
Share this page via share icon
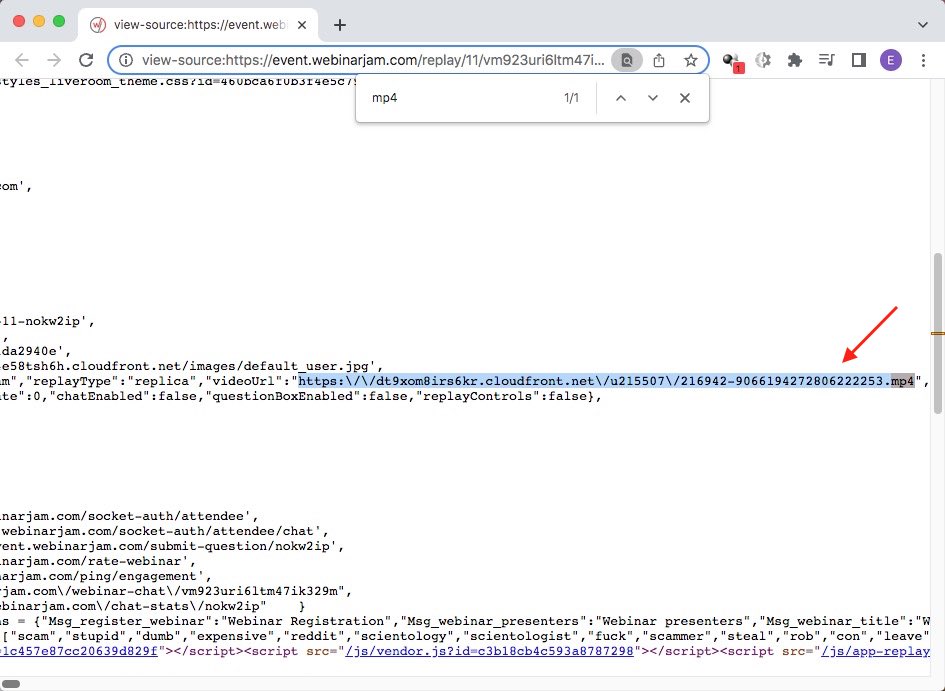pos(659,60)
